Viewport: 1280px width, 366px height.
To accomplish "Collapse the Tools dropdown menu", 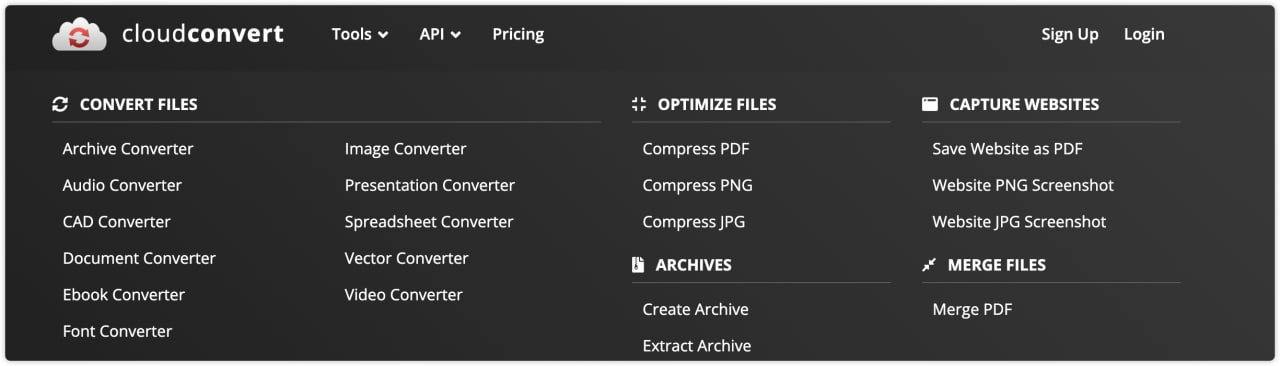I will click(x=360, y=34).
